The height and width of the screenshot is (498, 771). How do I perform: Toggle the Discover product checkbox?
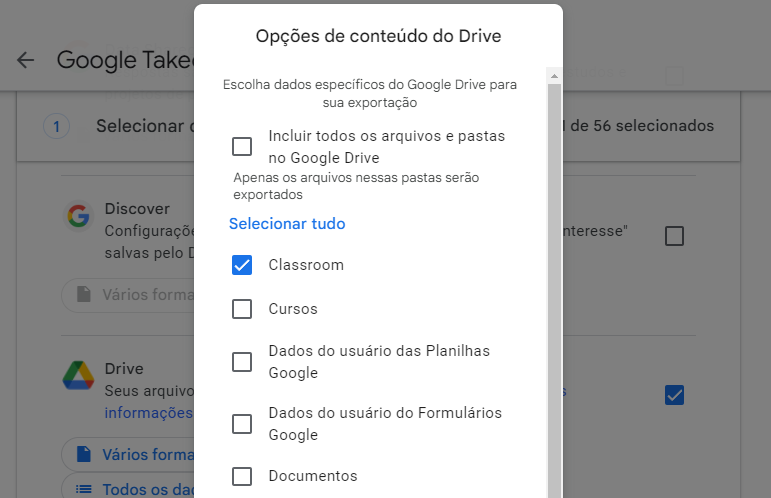674,236
